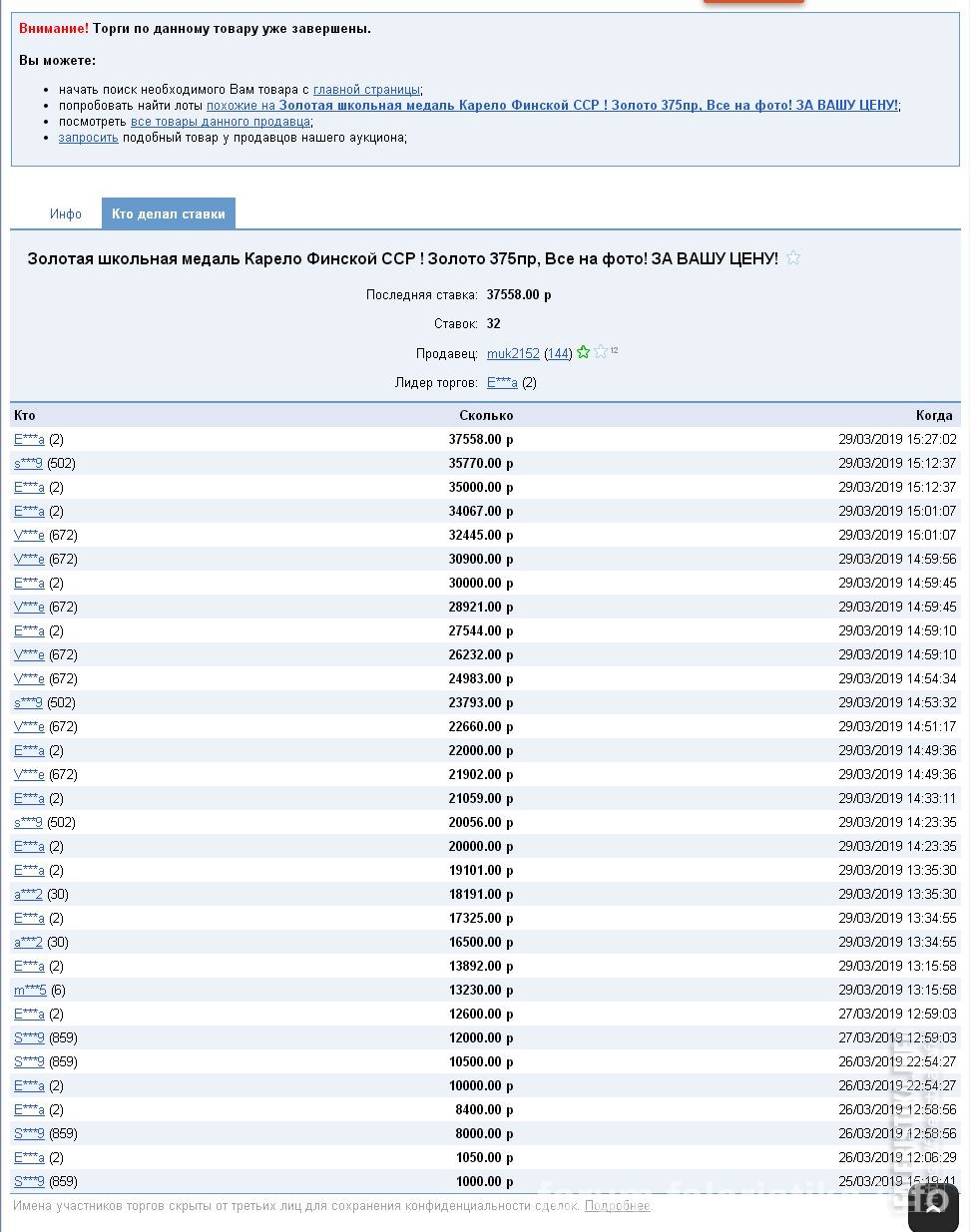This screenshot has height=1232, width=970.
Task: Select the Кто делал ставки tab
Action: (x=169, y=213)
